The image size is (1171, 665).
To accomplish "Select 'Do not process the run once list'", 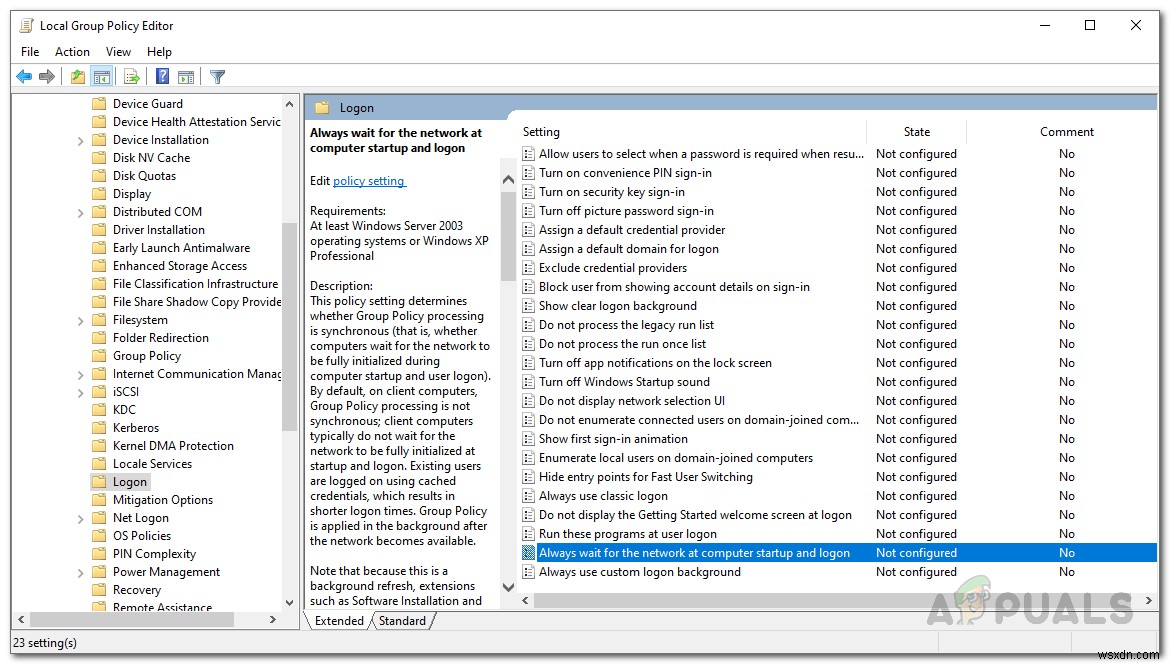I will point(622,344).
